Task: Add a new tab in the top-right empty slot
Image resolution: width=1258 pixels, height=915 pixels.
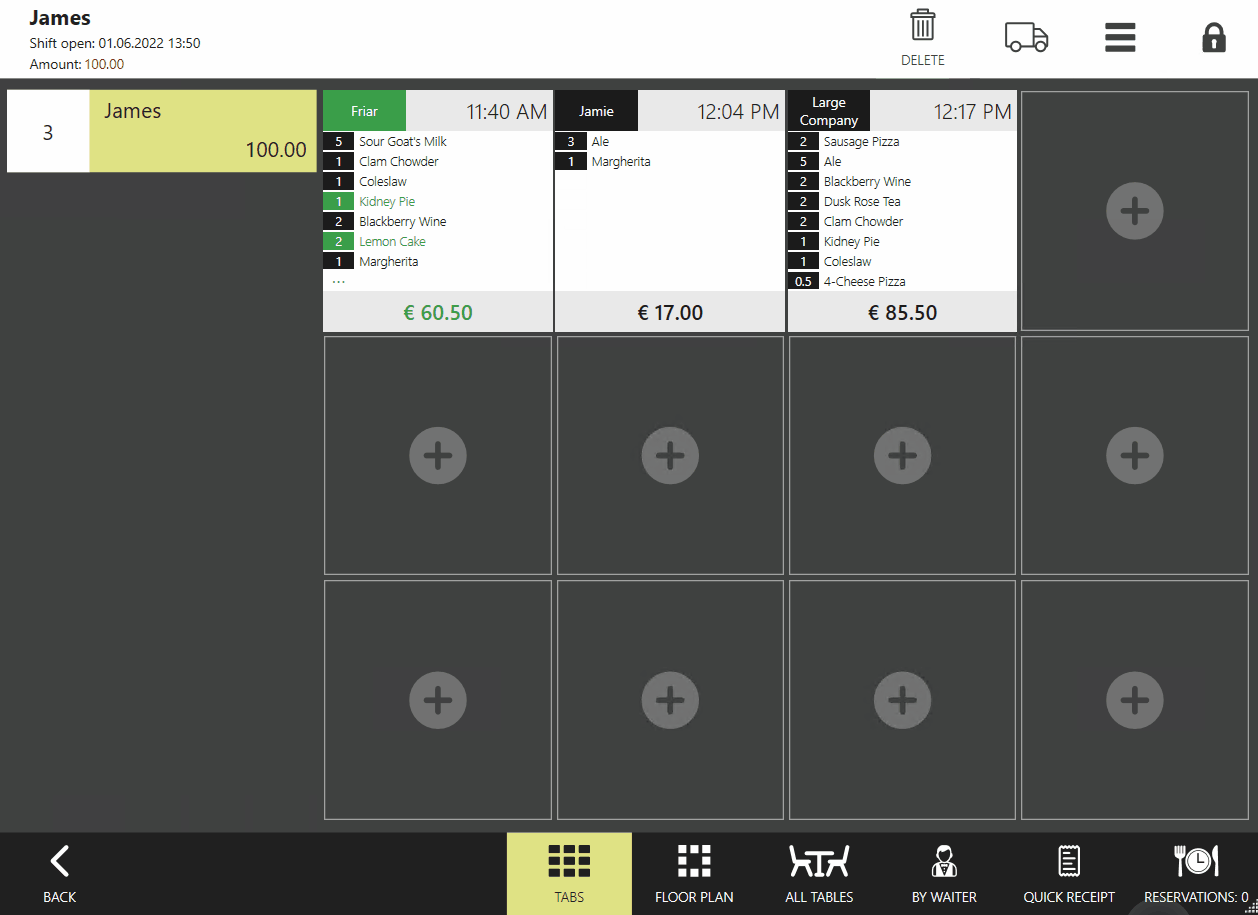Action: point(1134,211)
